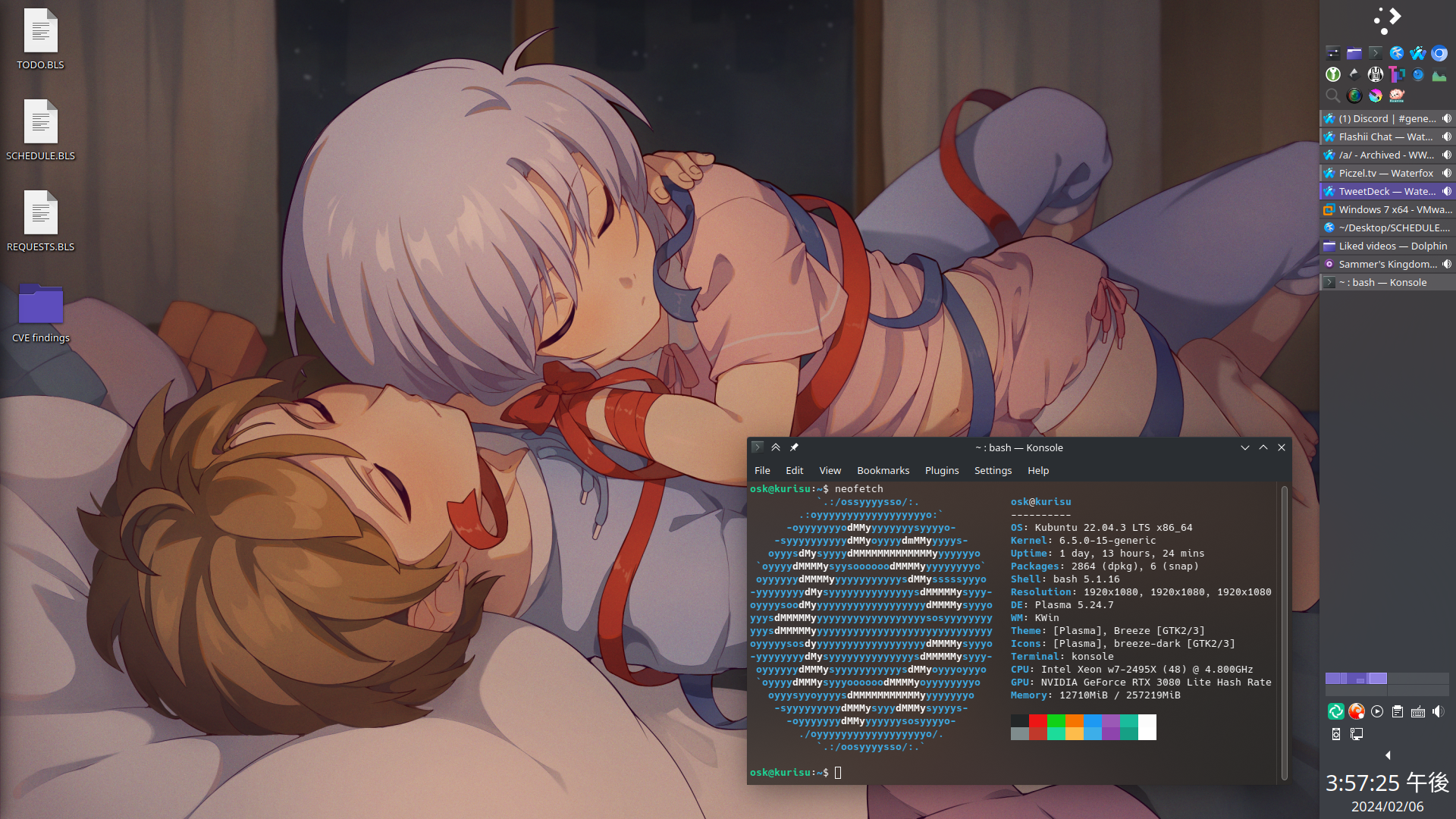Click the Konsole vertical scrollbar

pos(1285,633)
